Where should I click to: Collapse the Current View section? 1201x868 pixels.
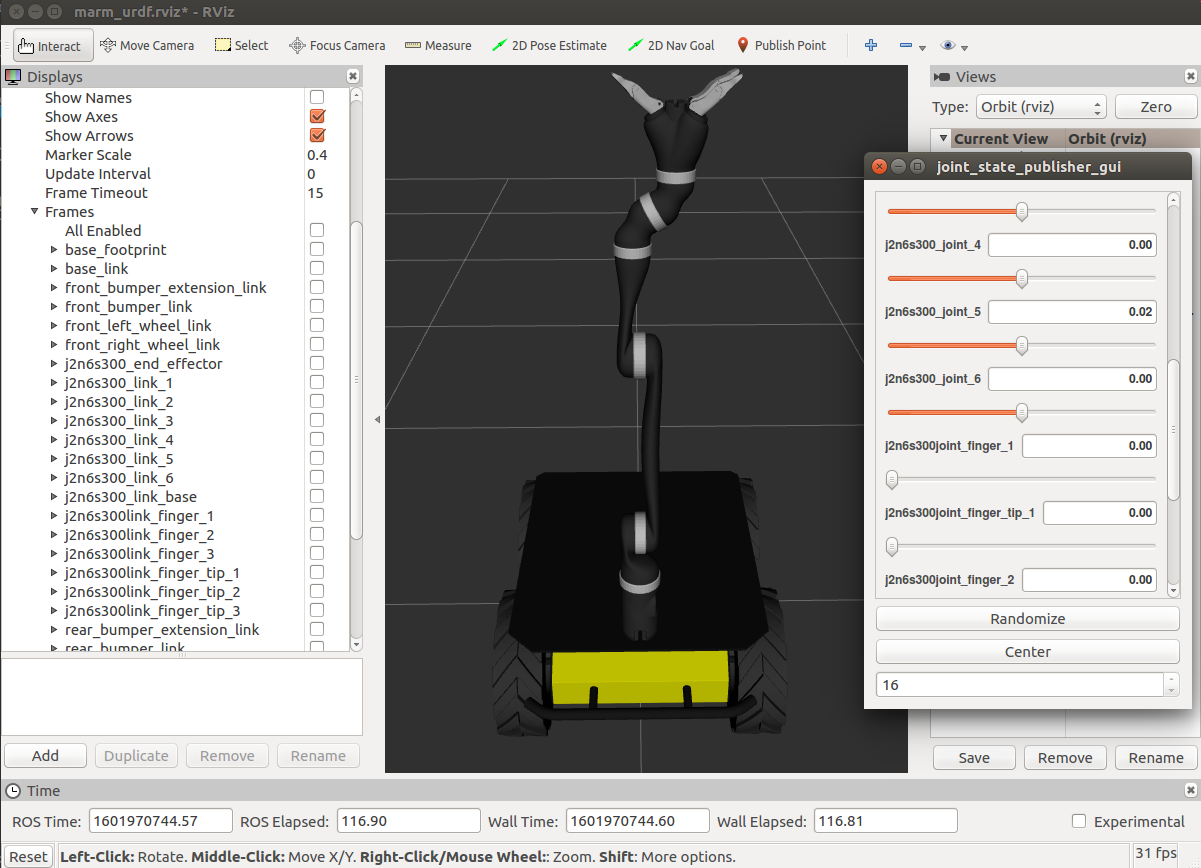942,138
